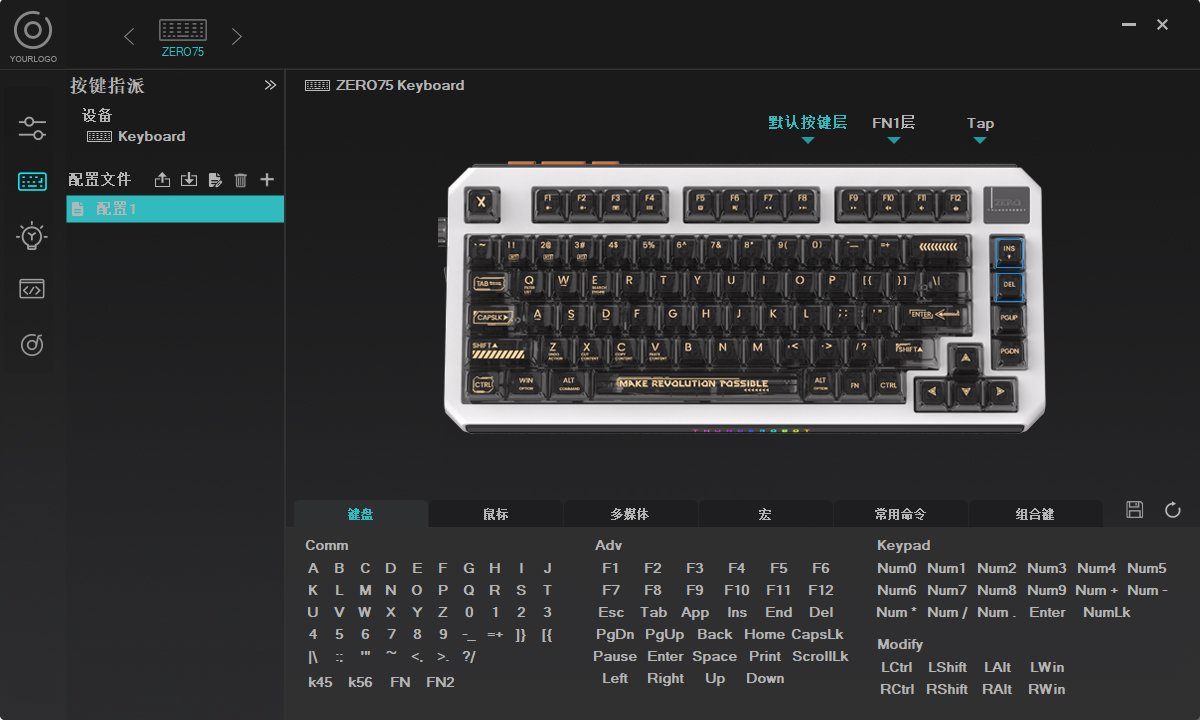
Task: Switch to the 鼠标 tab
Action: pyautogui.click(x=496, y=514)
